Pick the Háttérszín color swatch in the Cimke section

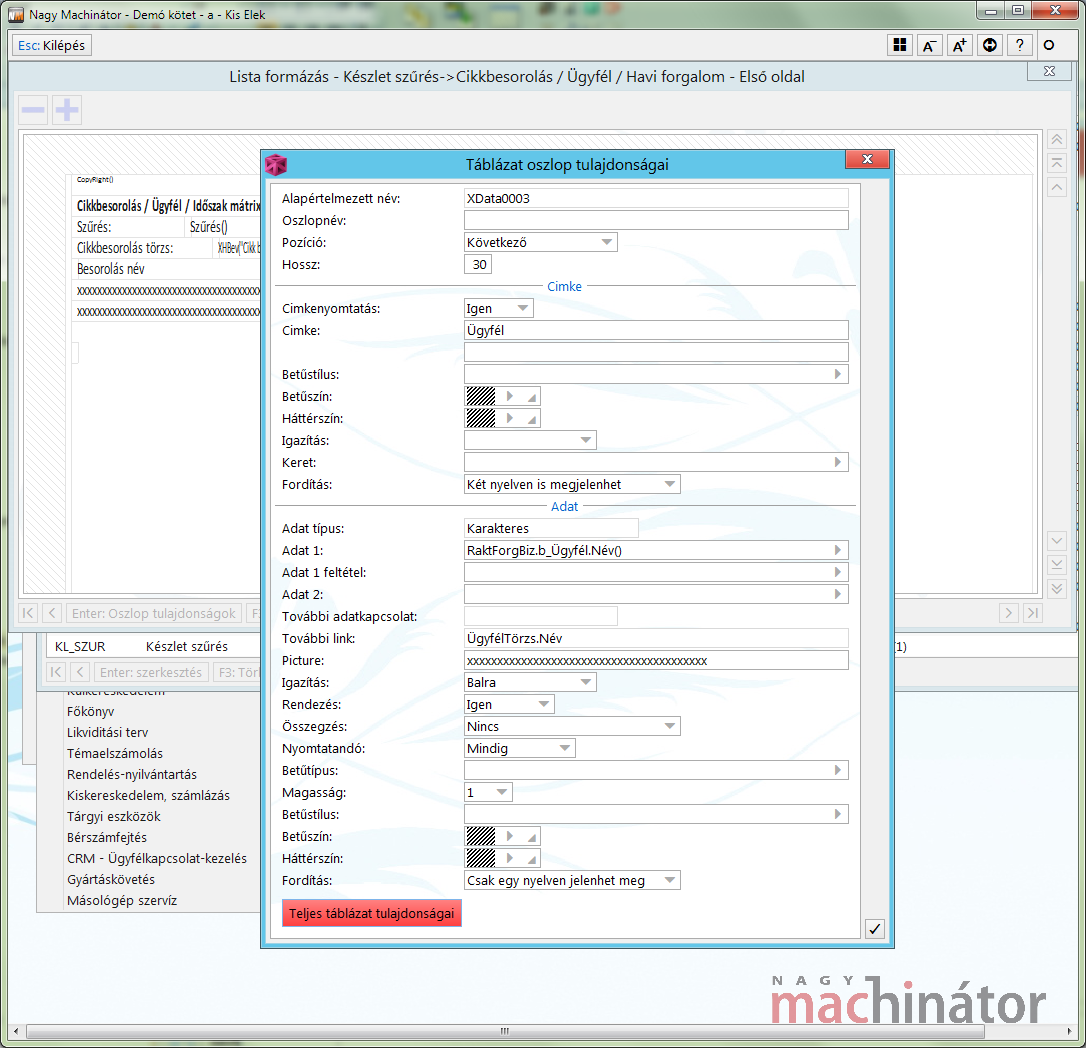coord(481,418)
